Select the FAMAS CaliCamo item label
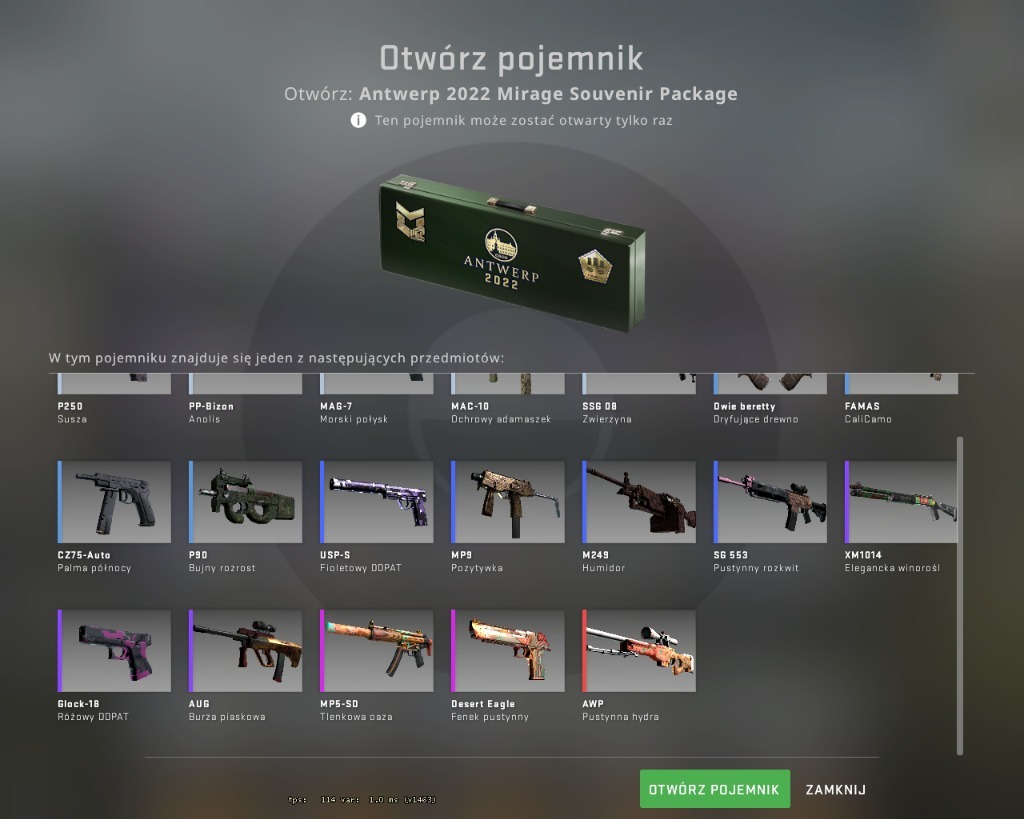Screen dimensions: 1024x819 [x=868, y=413]
